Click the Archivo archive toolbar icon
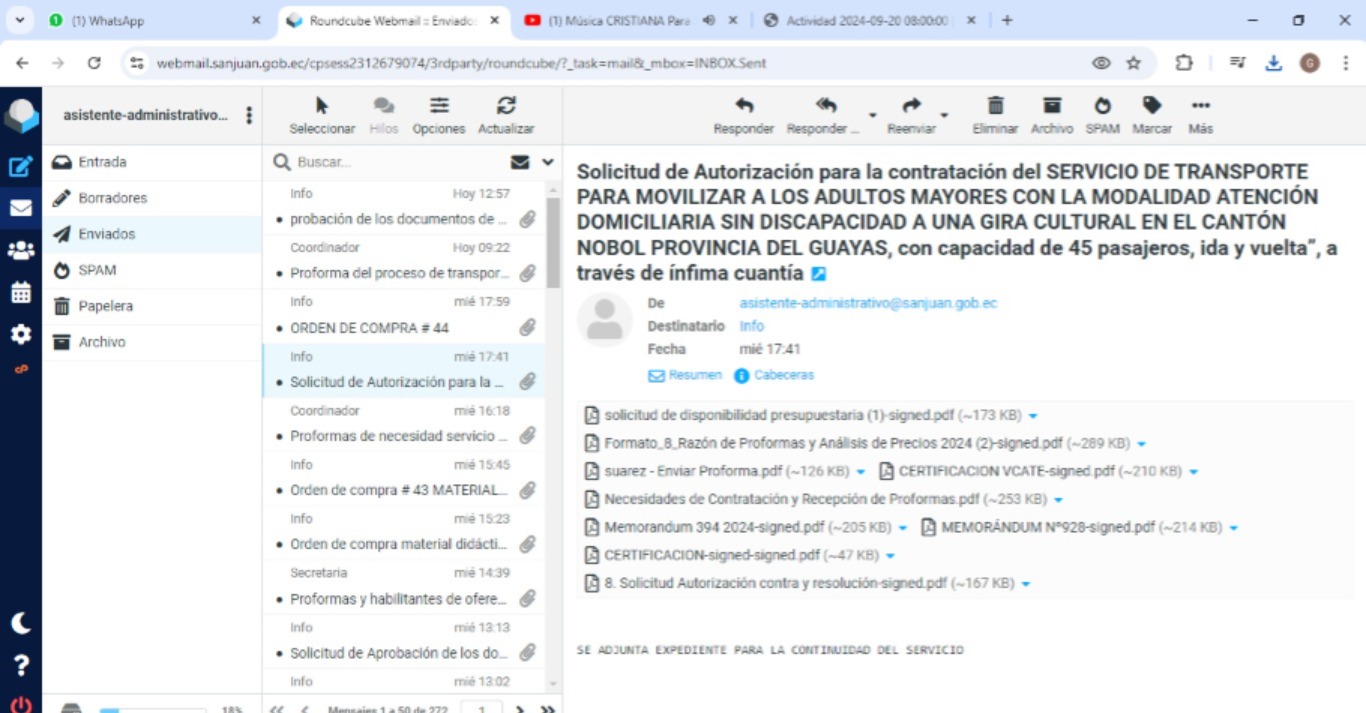 tap(1051, 106)
